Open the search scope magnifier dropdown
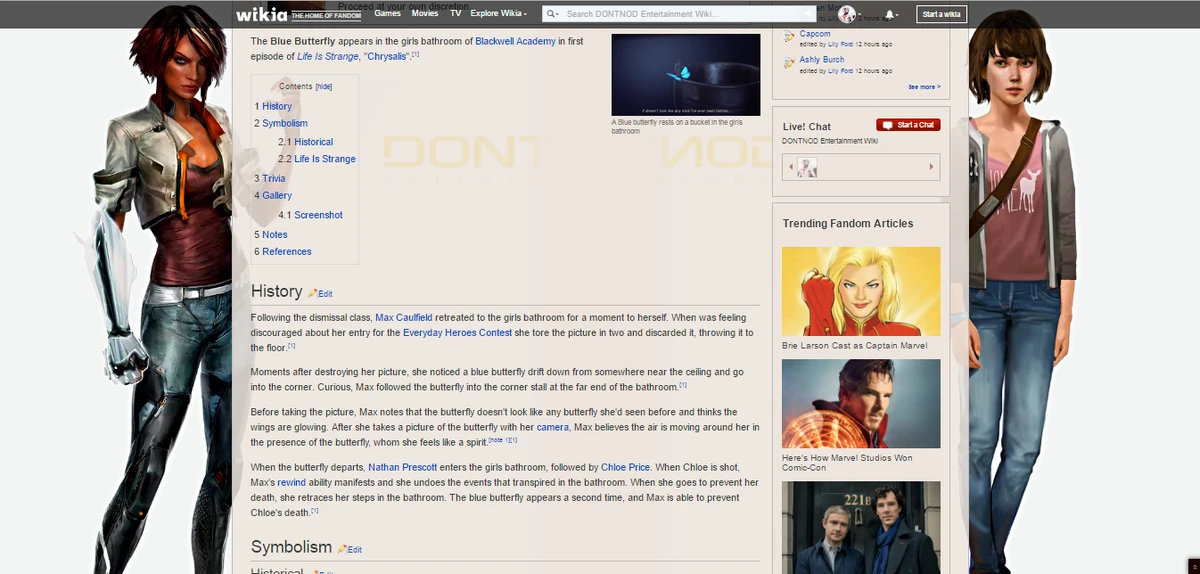Image resolution: width=1200 pixels, height=574 pixels. (x=553, y=14)
